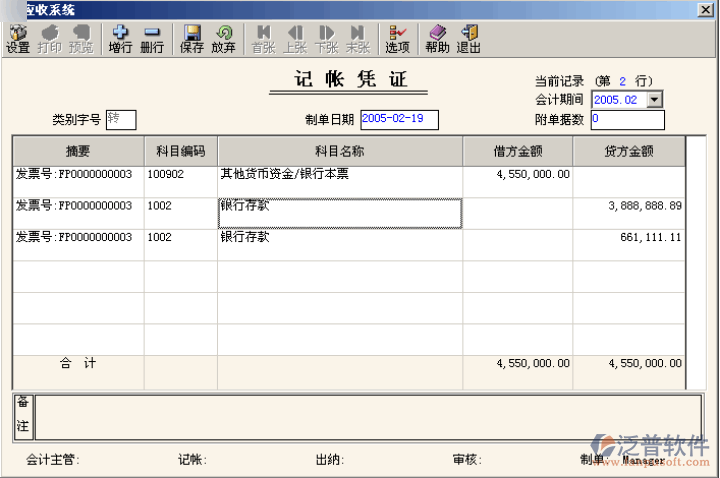Click the 预览 (Preview) toolbar icon
This screenshot has height=478, width=720.
(81, 39)
